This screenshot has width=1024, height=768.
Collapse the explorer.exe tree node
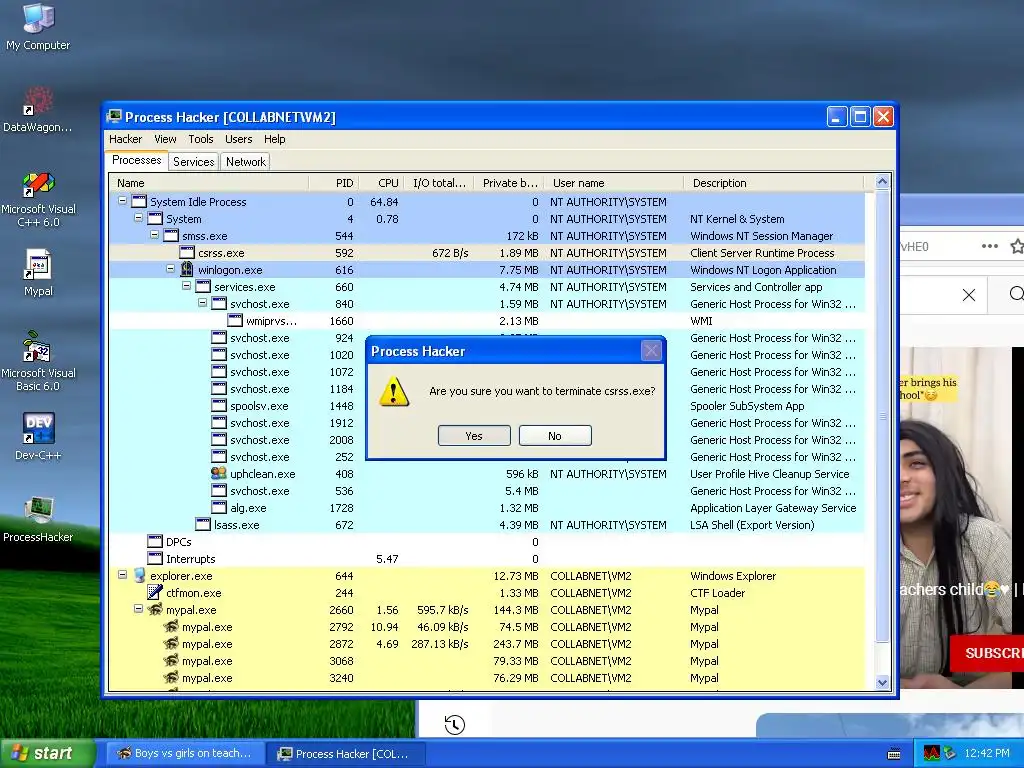click(122, 575)
